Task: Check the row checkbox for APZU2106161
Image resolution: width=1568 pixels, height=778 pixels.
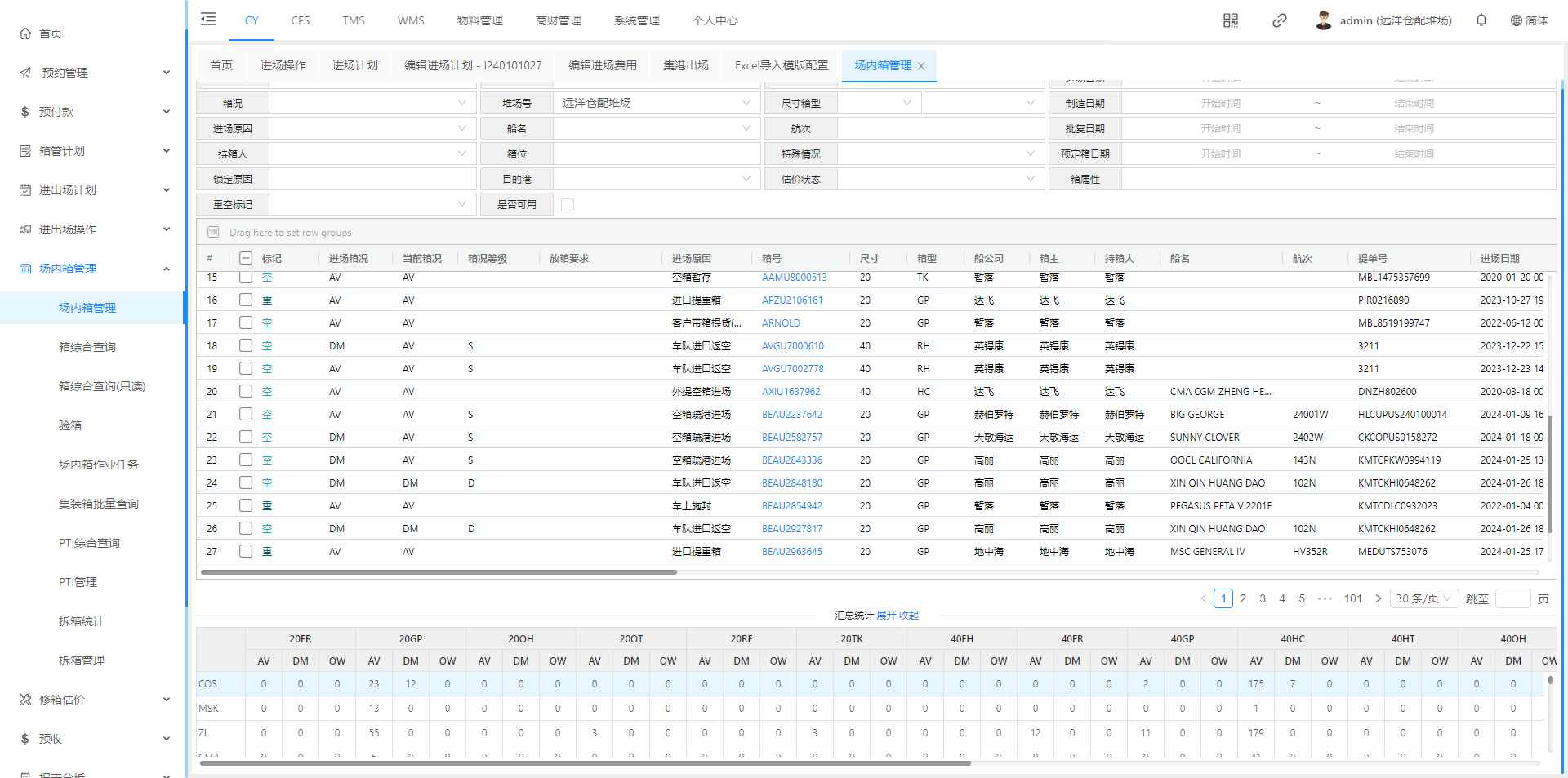Action: coord(245,300)
